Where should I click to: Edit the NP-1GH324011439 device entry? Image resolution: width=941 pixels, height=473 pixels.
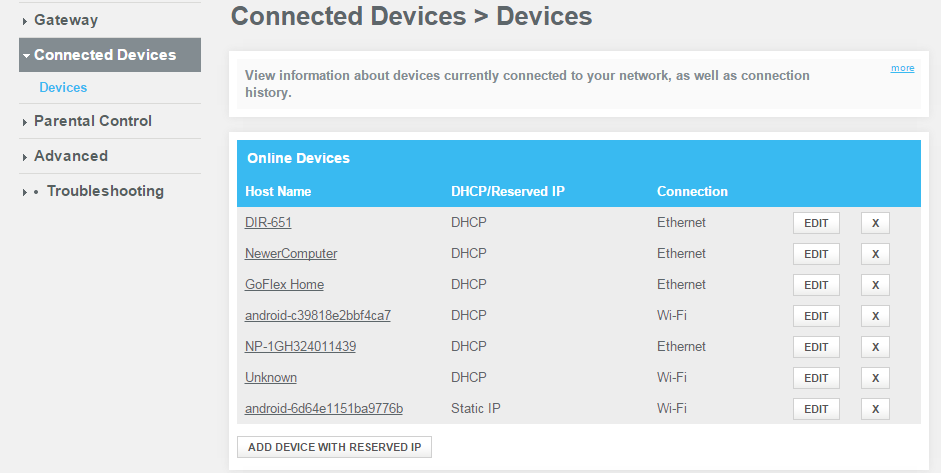pyautogui.click(x=816, y=347)
